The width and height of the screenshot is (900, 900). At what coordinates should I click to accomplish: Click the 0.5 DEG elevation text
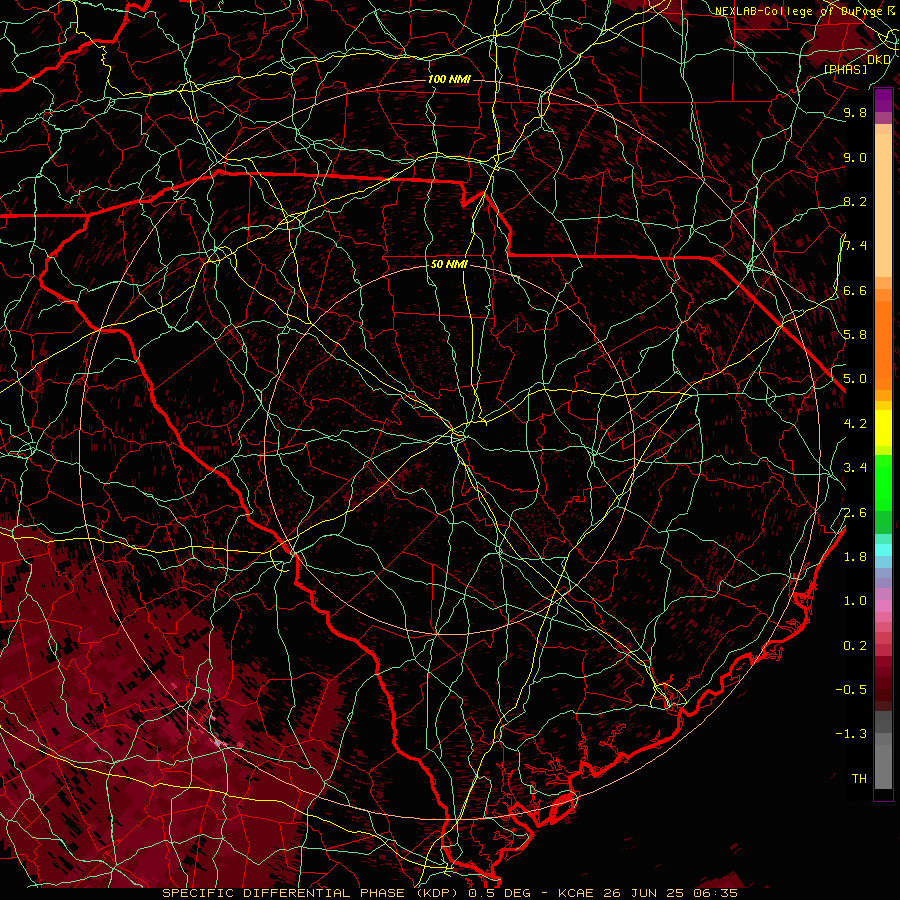point(500,893)
